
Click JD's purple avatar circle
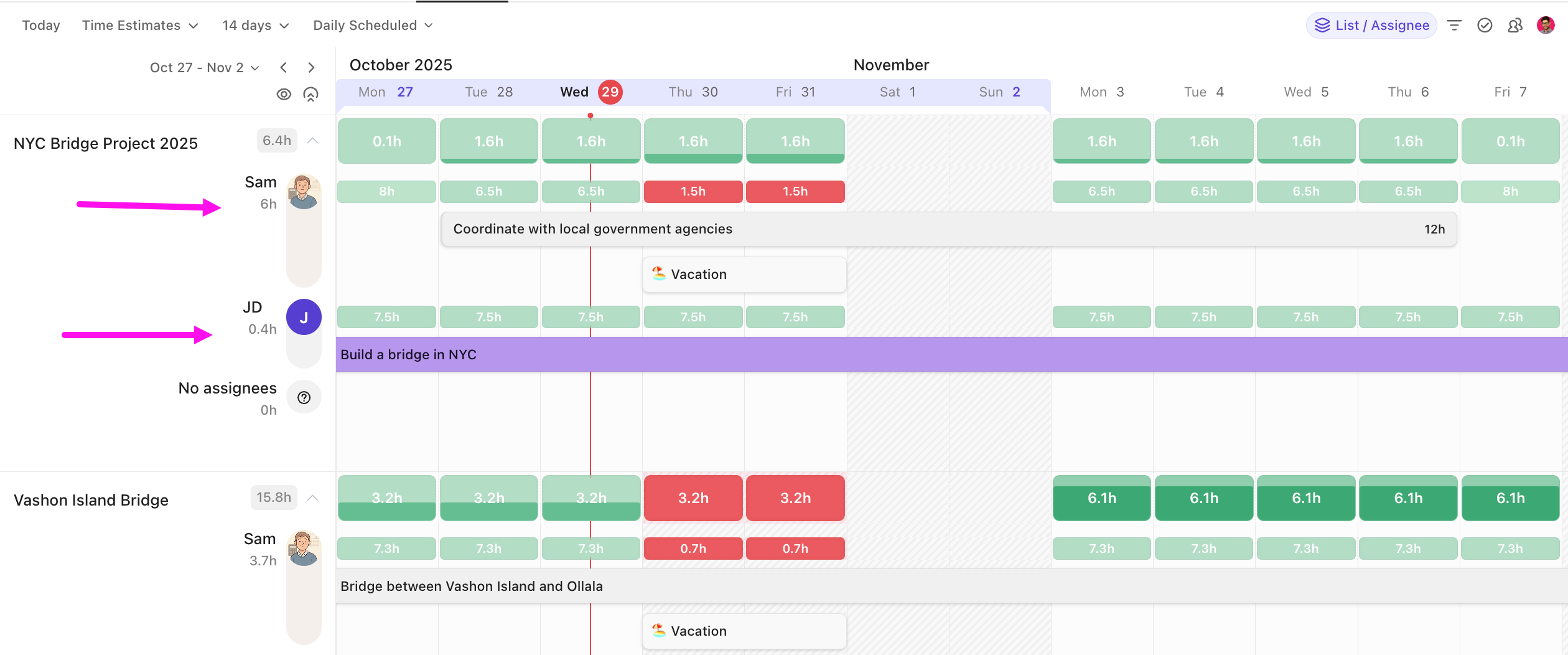(304, 316)
